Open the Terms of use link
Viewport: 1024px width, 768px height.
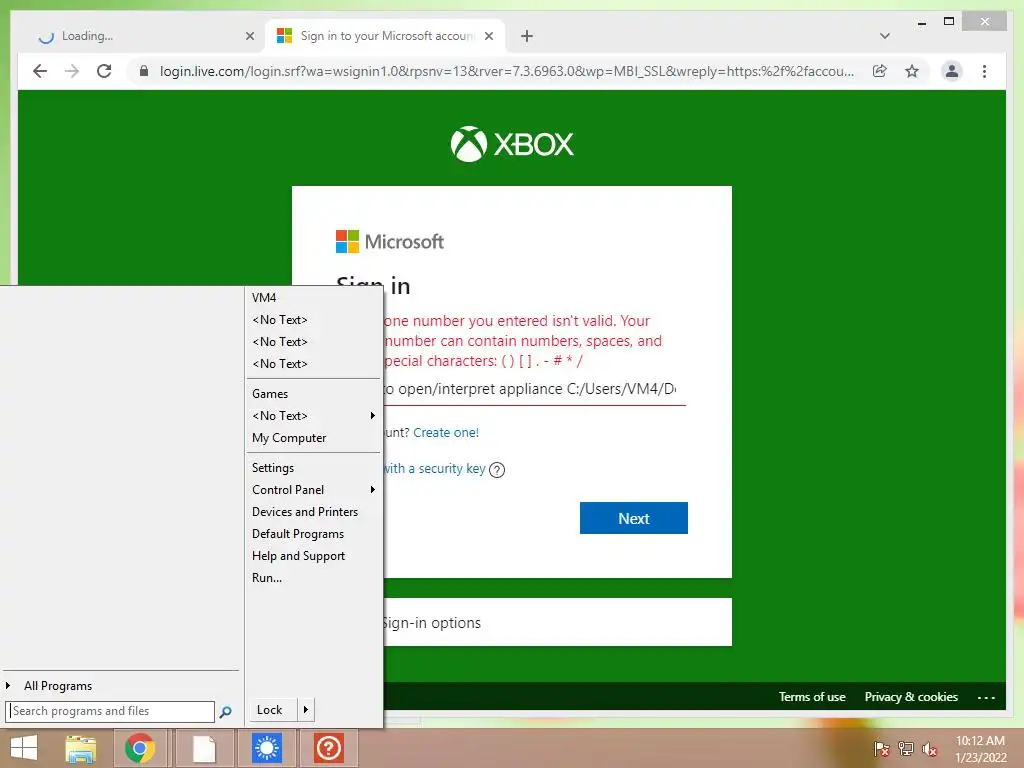(x=812, y=697)
